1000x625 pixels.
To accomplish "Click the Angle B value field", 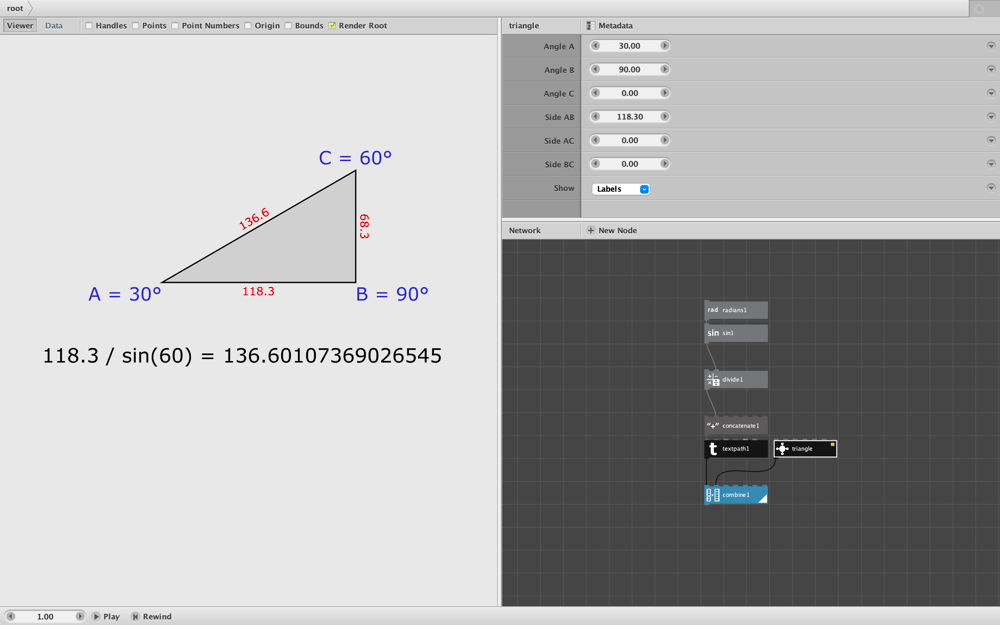I will pos(629,70).
